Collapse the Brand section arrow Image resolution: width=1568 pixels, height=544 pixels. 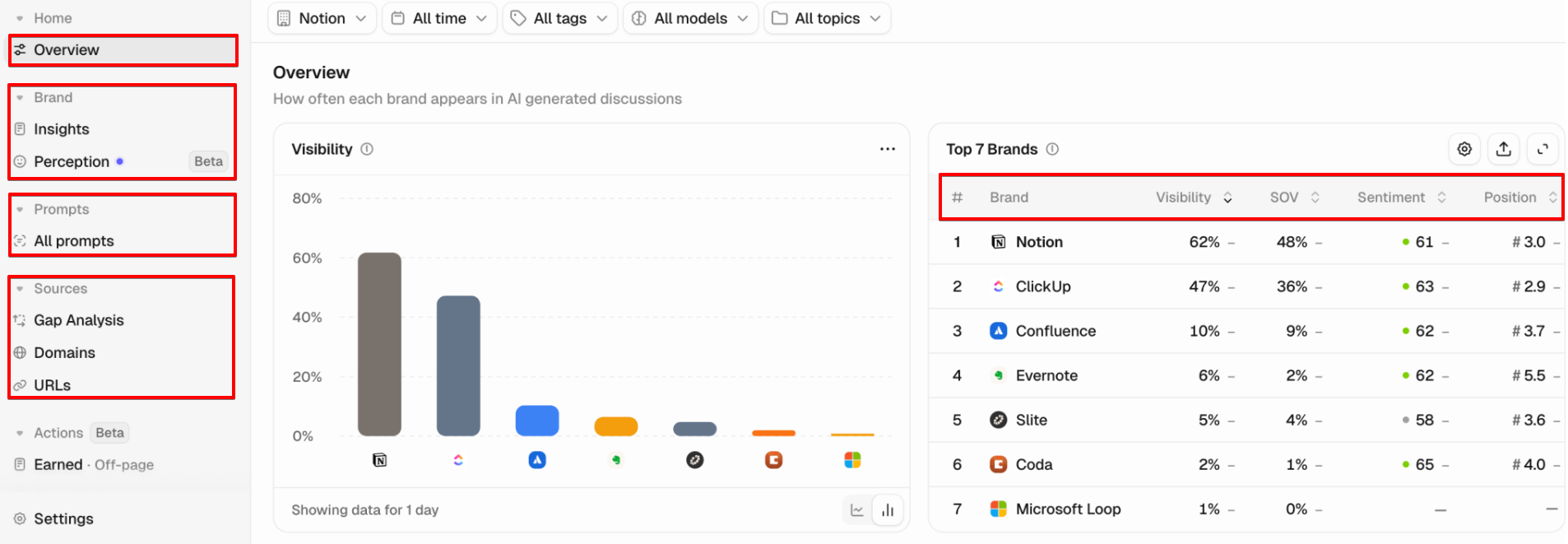point(20,98)
